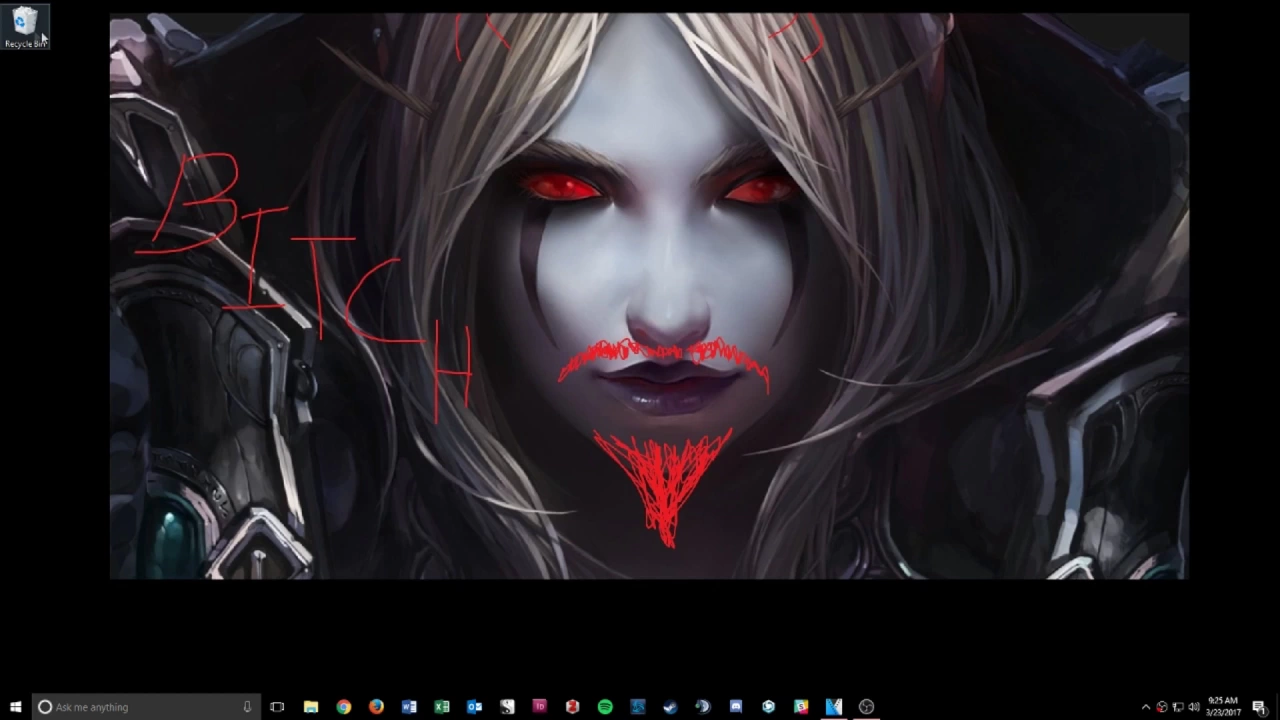The height and width of the screenshot is (720, 1280).
Task: Click the Ask me anything search box
Action: pos(146,707)
